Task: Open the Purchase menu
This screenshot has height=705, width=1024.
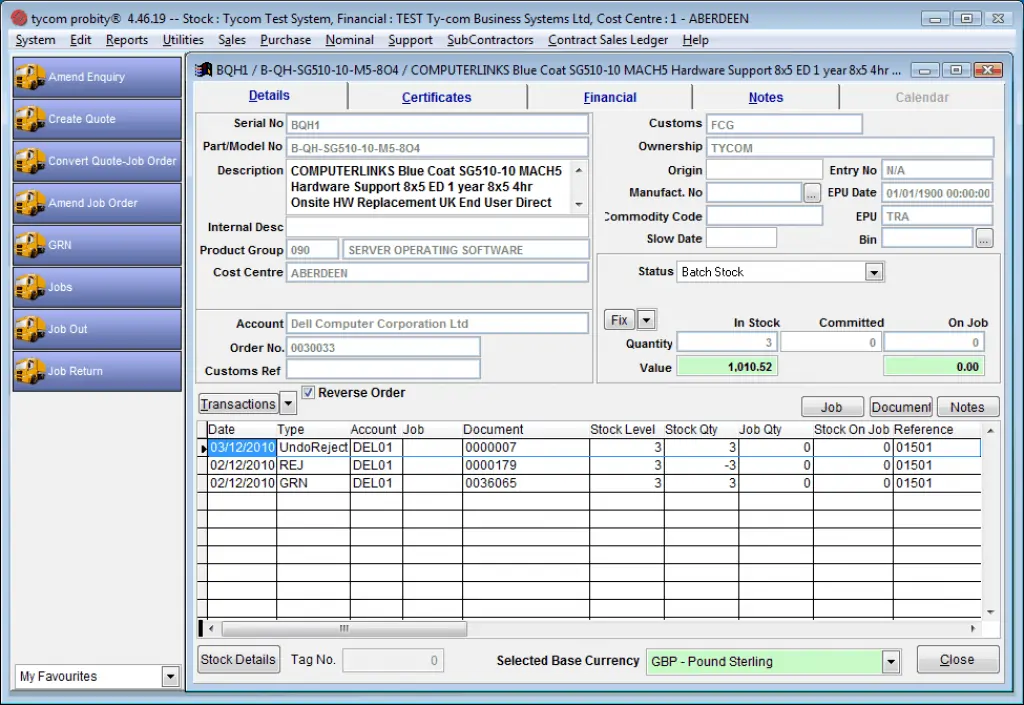Action: [x=285, y=40]
